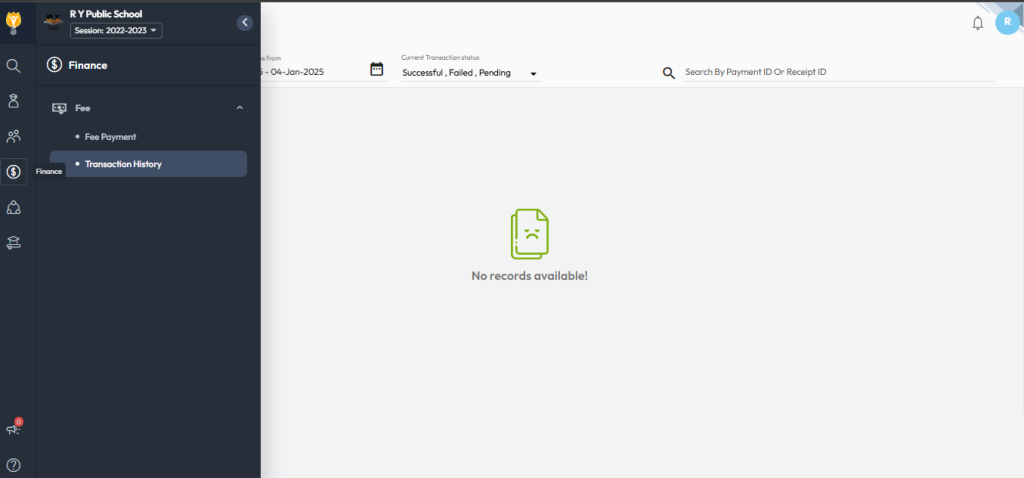
Task: Click the search icon in left sidebar
Action: click(x=14, y=66)
